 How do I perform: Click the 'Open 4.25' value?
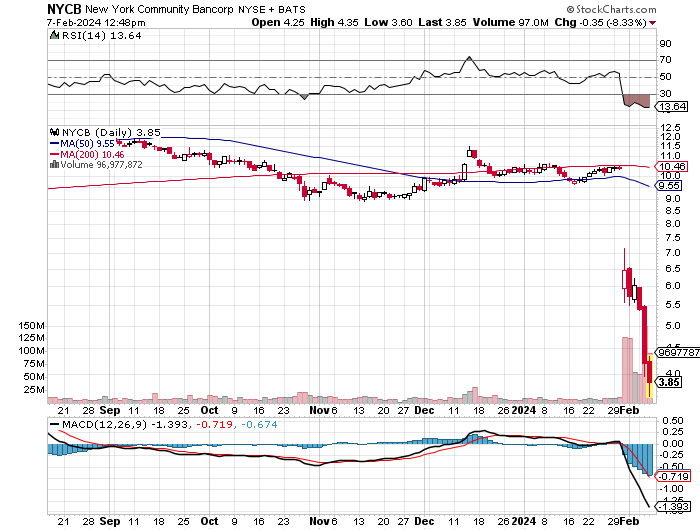tap(278, 22)
